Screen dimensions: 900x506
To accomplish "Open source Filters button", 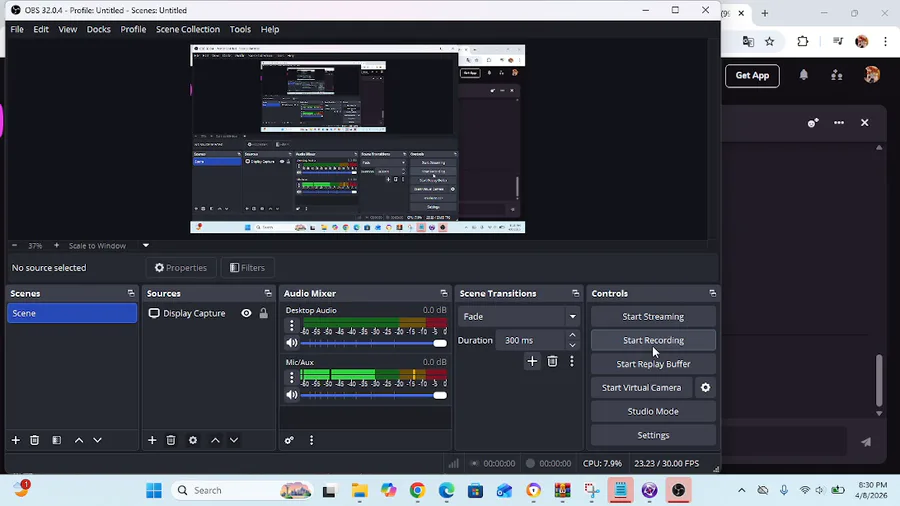I will click(x=247, y=268).
